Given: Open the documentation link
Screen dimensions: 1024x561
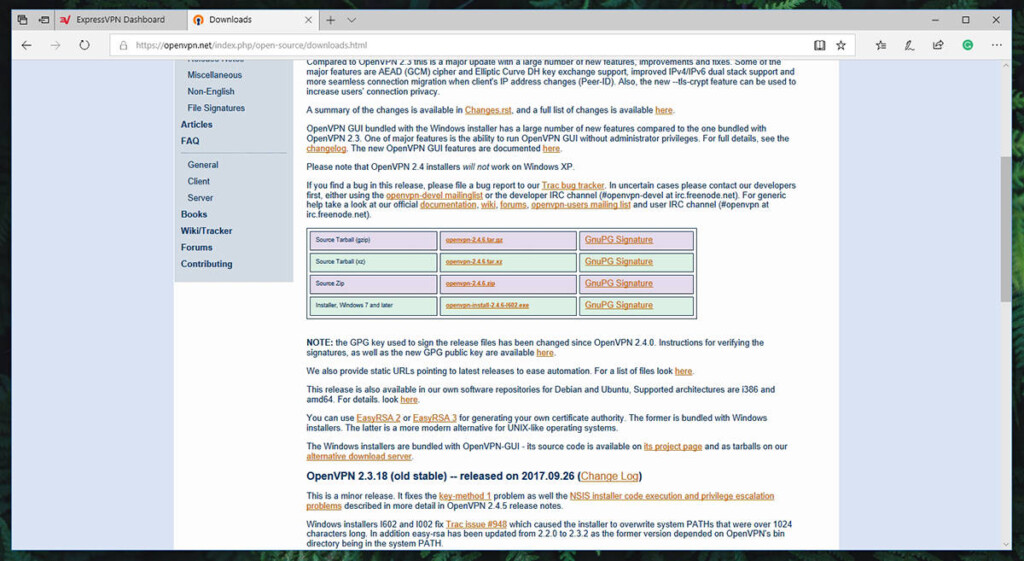Looking at the screenshot, I should [448, 204].
